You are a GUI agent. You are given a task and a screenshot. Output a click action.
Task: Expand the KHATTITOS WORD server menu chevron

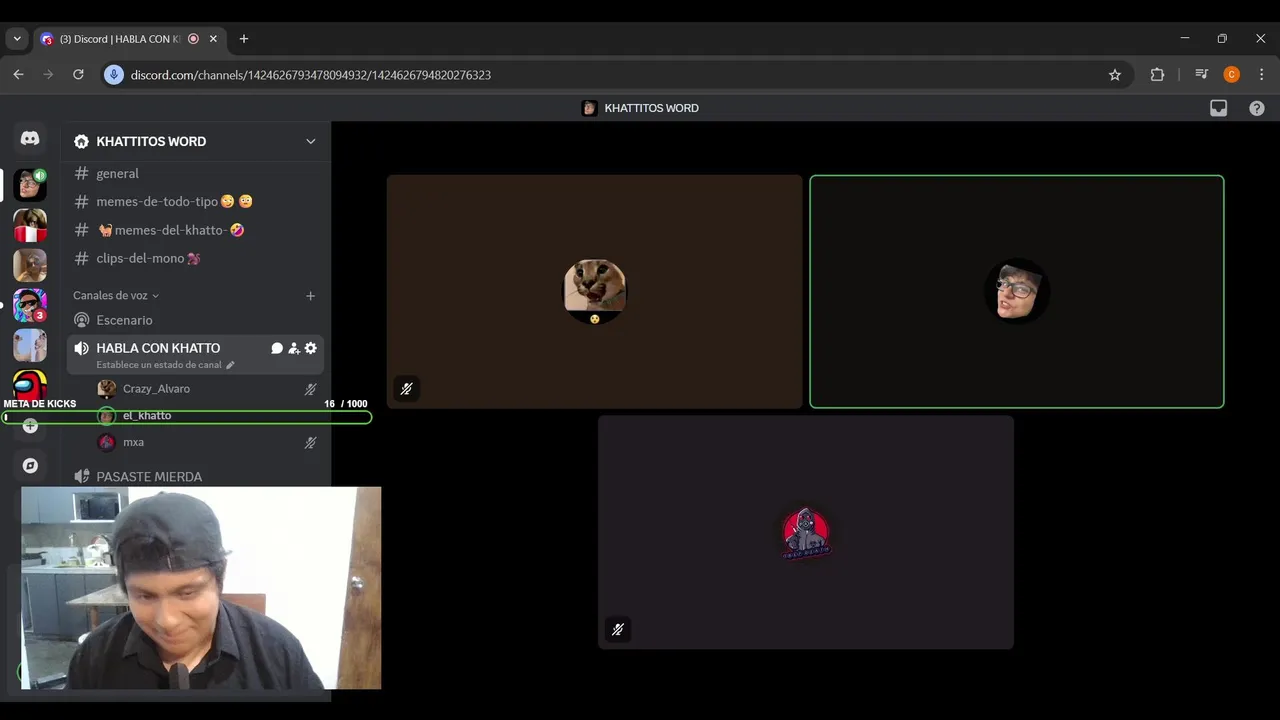(310, 141)
